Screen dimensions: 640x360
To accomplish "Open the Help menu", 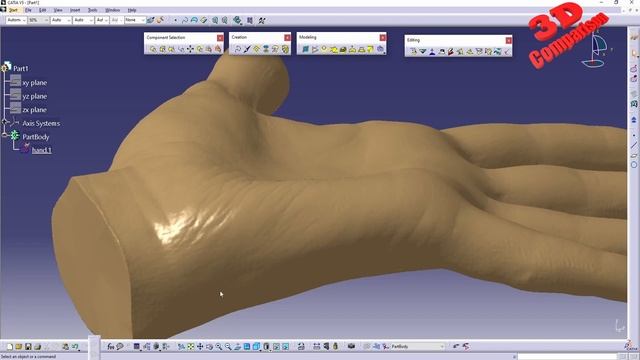I will 132,10.
